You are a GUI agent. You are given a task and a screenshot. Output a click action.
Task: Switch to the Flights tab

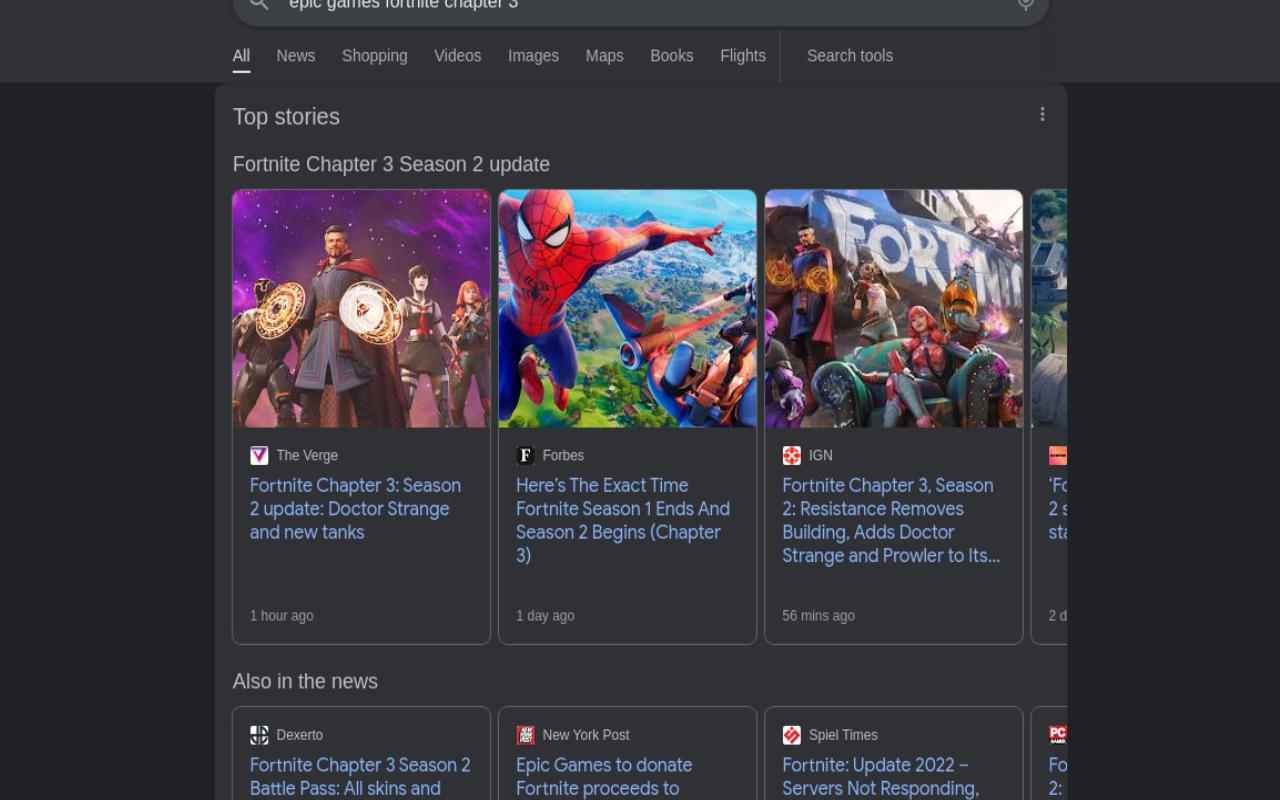(x=743, y=56)
